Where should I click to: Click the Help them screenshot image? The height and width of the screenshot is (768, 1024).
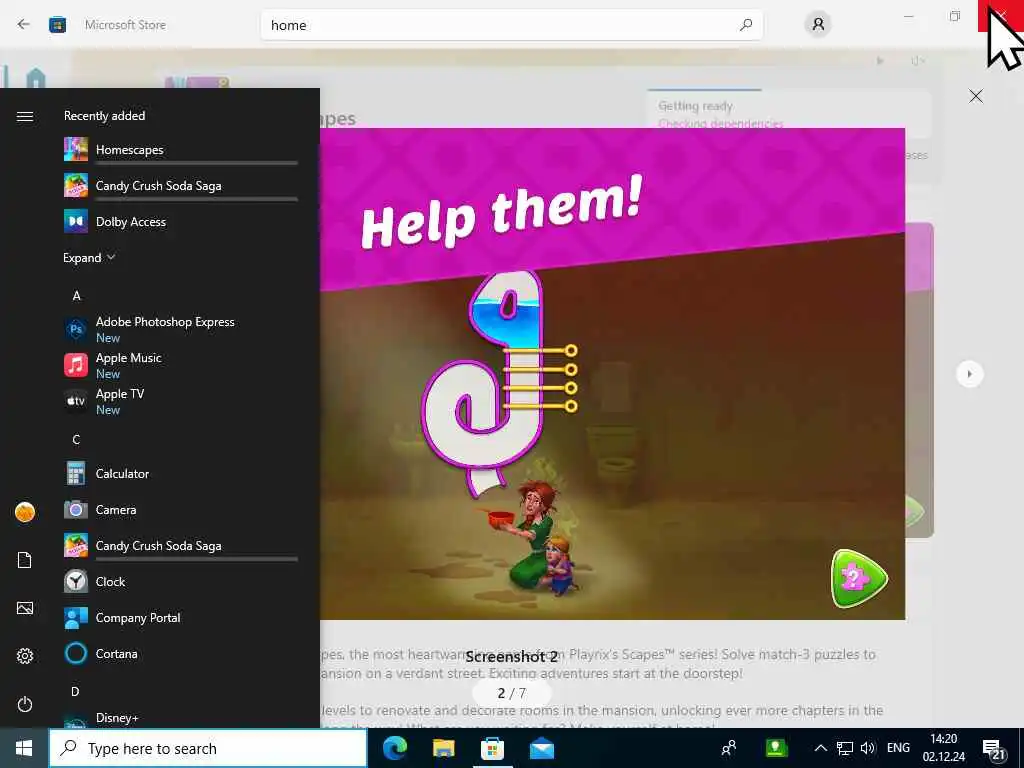(612, 374)
